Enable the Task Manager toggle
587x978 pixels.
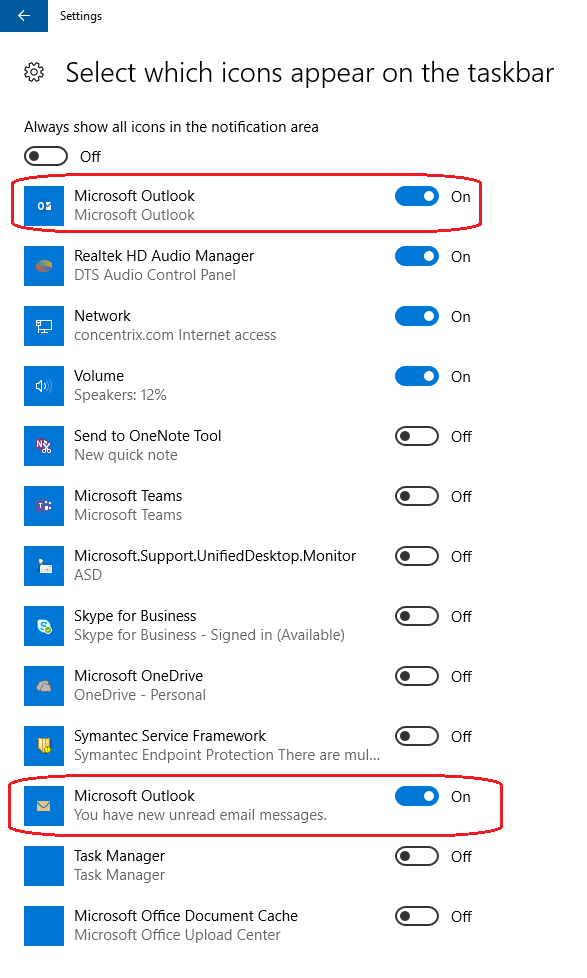click(x=417, y=856)
